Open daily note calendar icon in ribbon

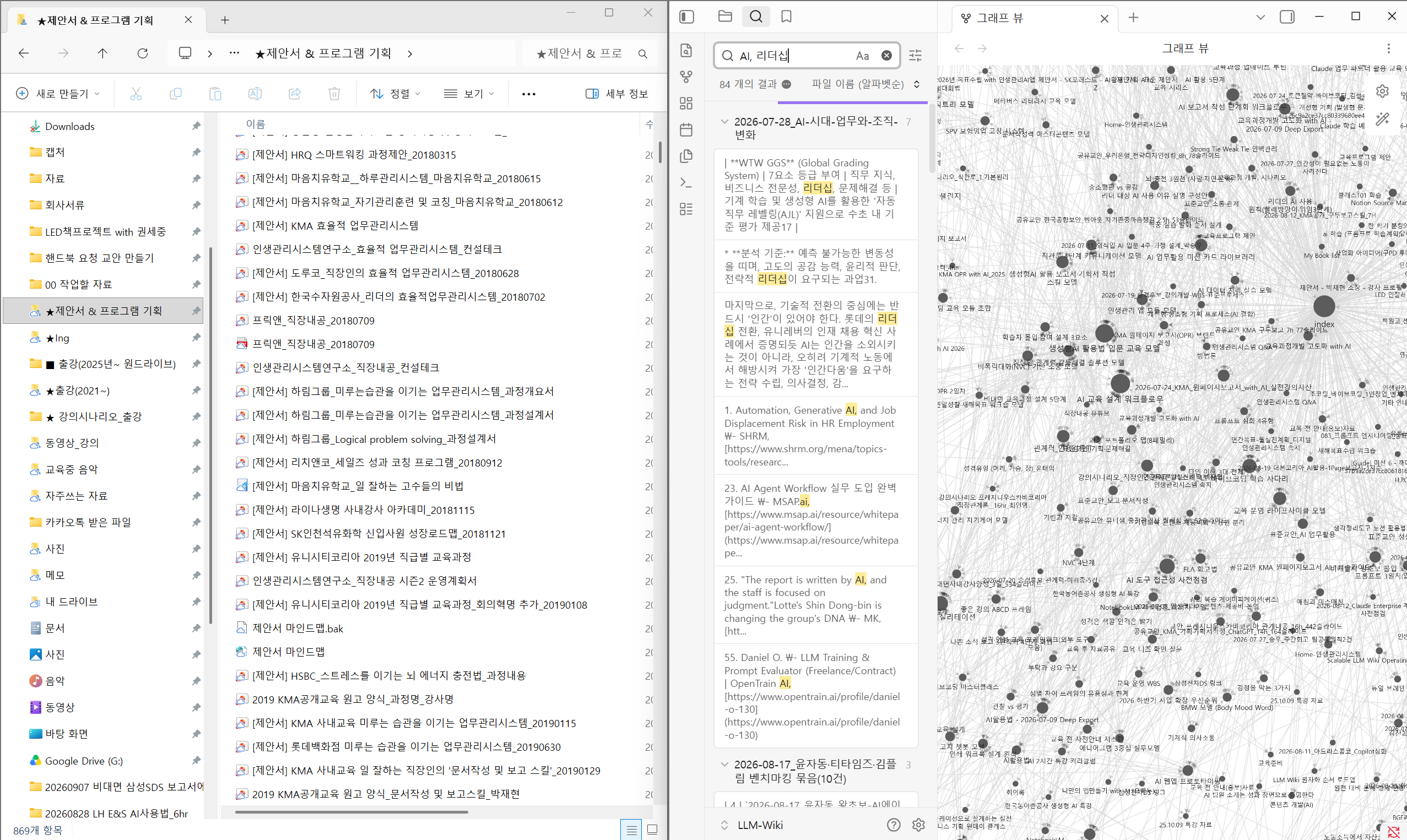click(x=686, y=129)
